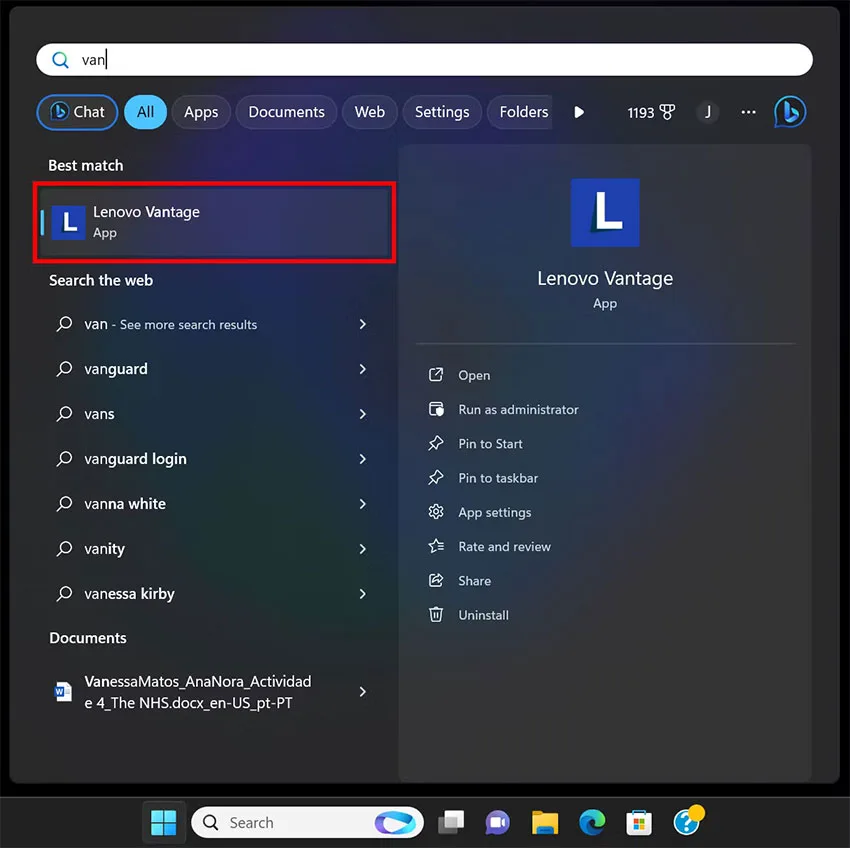850x848 pixels.
Task: Expand the VanessaMatos document chevron
Action: coord(363,692)
